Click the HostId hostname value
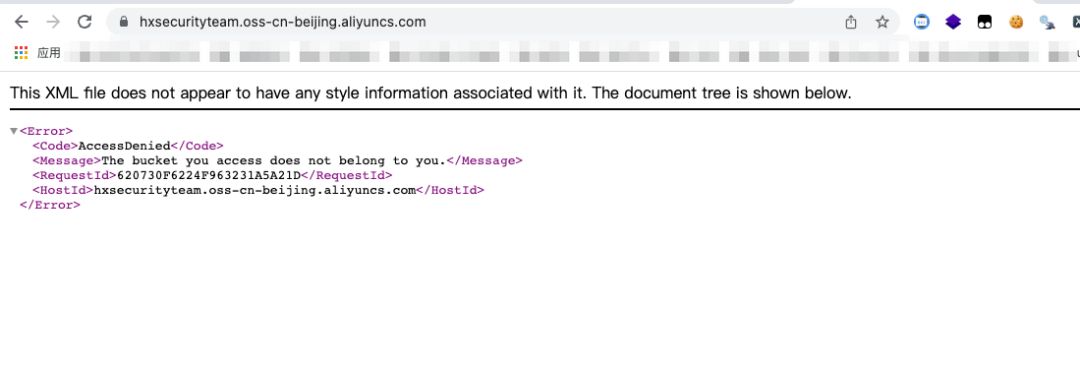 tap(255, 190)
